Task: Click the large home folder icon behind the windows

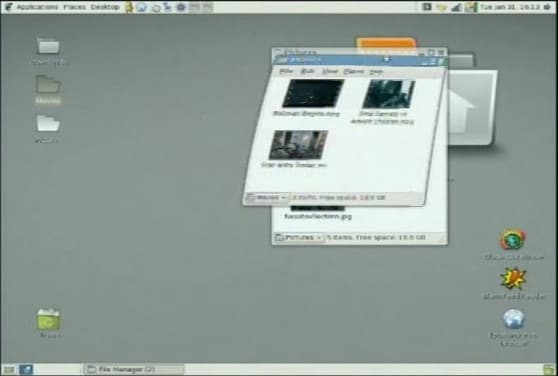Action: (472, 107)
